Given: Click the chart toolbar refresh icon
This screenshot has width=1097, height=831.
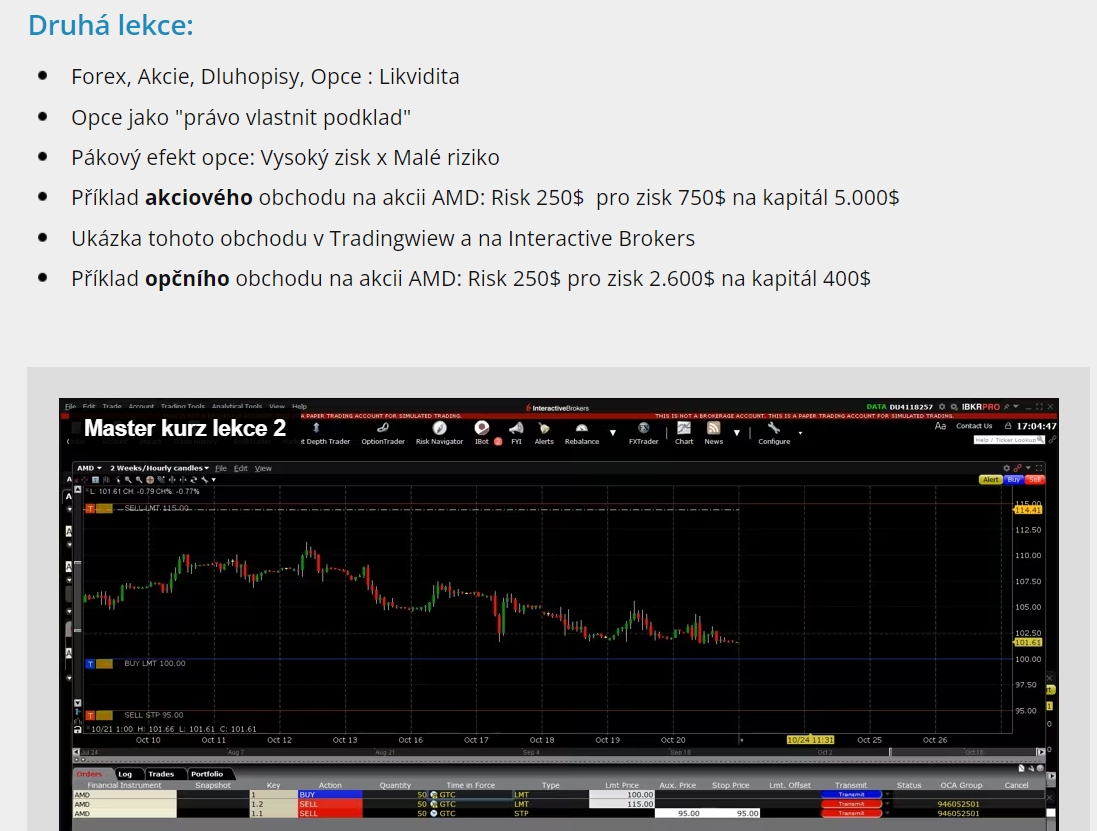Looking at the screenshot, I should 194,480.
